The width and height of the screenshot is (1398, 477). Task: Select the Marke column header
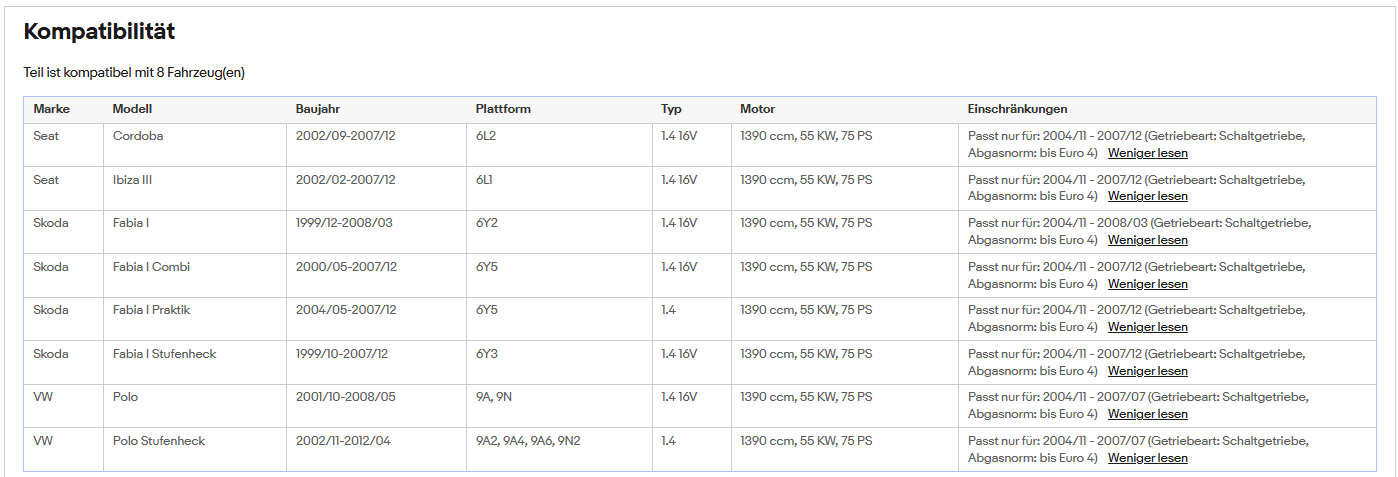[51, 109]
